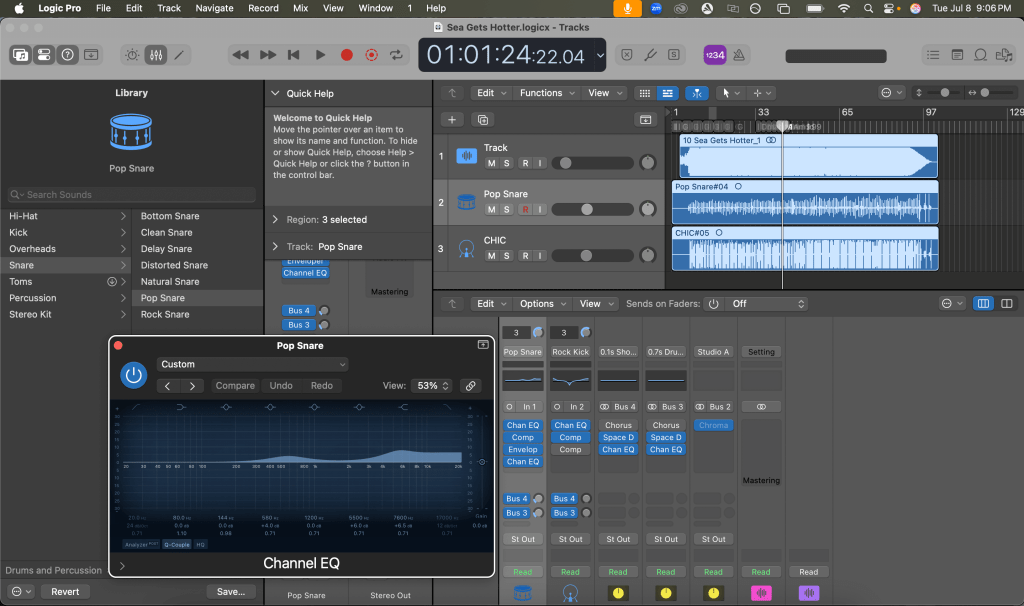
Task: Toggle the Quick Help question mark button
Action: (x=67, y=55)
